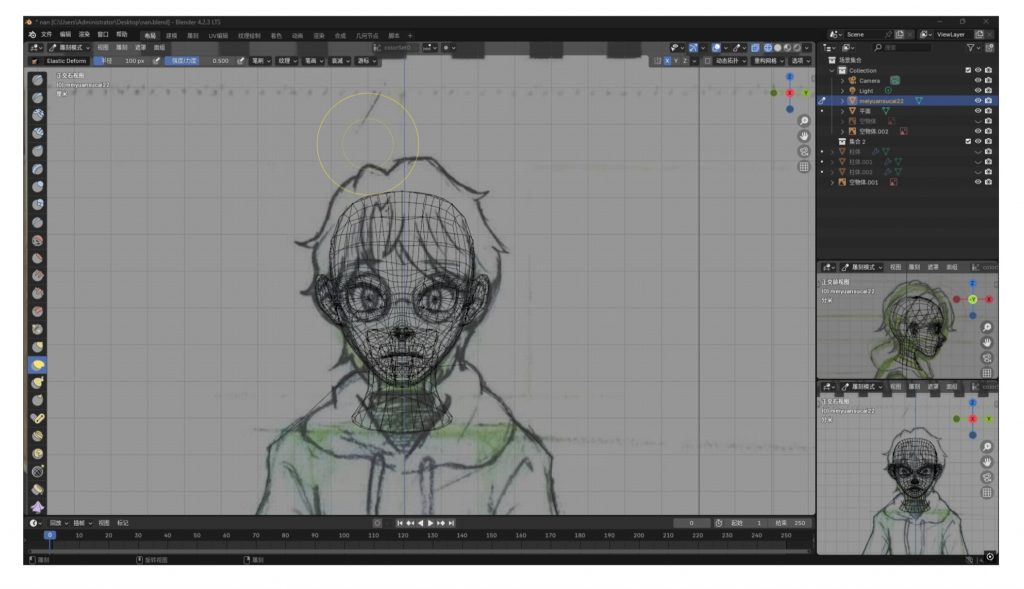Viewport: 1024px width, 589px height.
Task: Enable wireframe viewport shading mode
Action: tap(768, 47)
